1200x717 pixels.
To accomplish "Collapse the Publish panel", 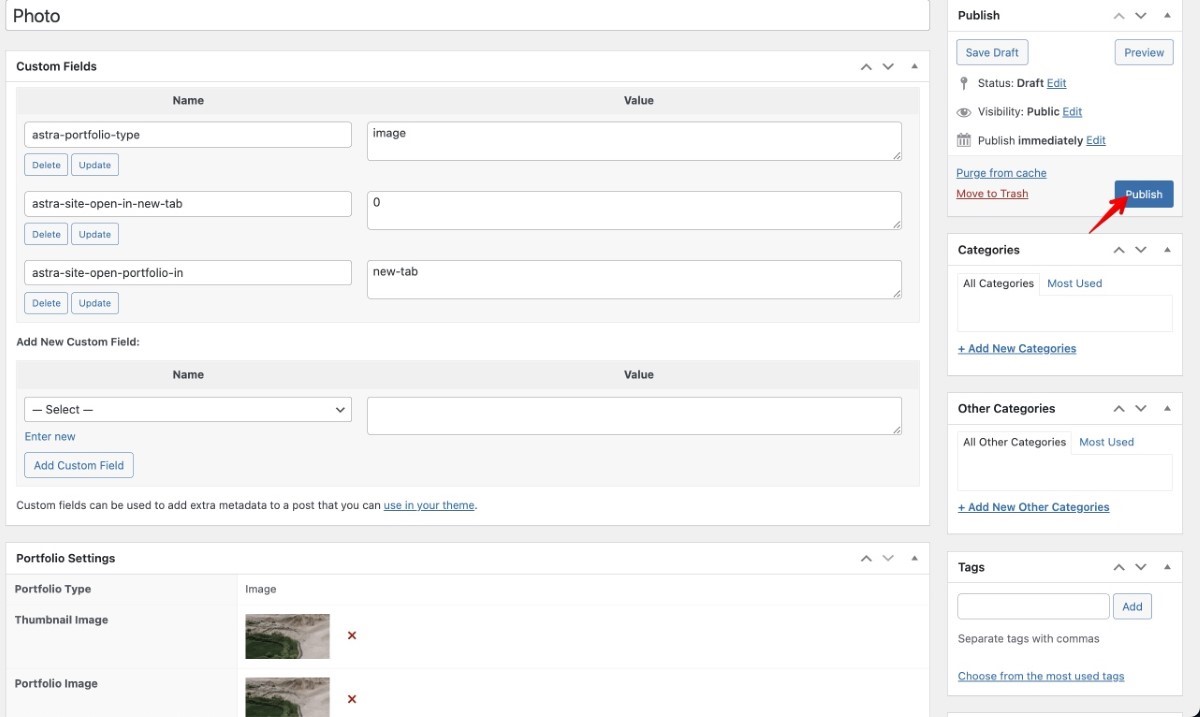I will coord(1167,15).
